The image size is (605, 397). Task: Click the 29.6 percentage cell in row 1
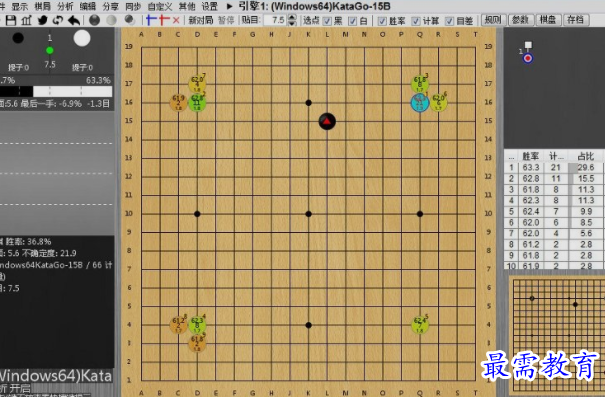586,167
